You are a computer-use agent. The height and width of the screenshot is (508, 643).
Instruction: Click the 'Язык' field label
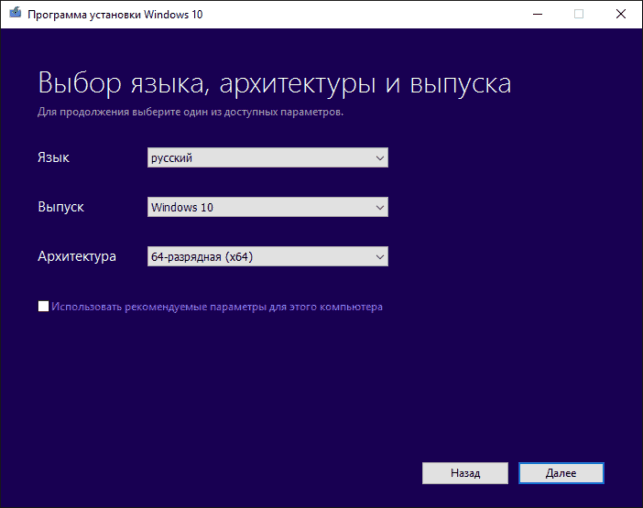[53, 157]
